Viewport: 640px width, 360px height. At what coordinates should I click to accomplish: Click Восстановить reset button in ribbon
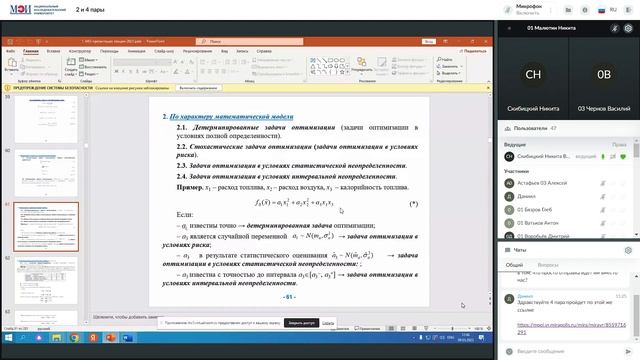click(x=93, y=67)
